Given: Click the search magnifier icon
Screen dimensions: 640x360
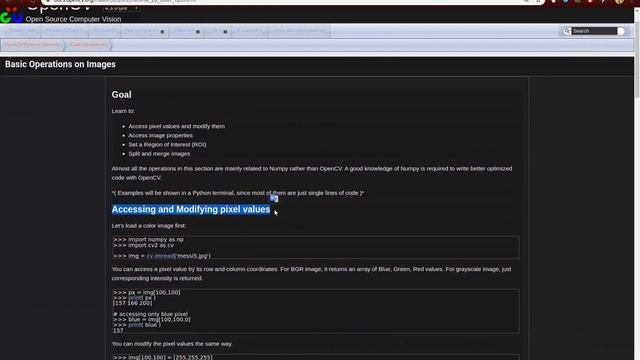Looking at the screenshot, I should pyautogui.click(x=567, y=31).
